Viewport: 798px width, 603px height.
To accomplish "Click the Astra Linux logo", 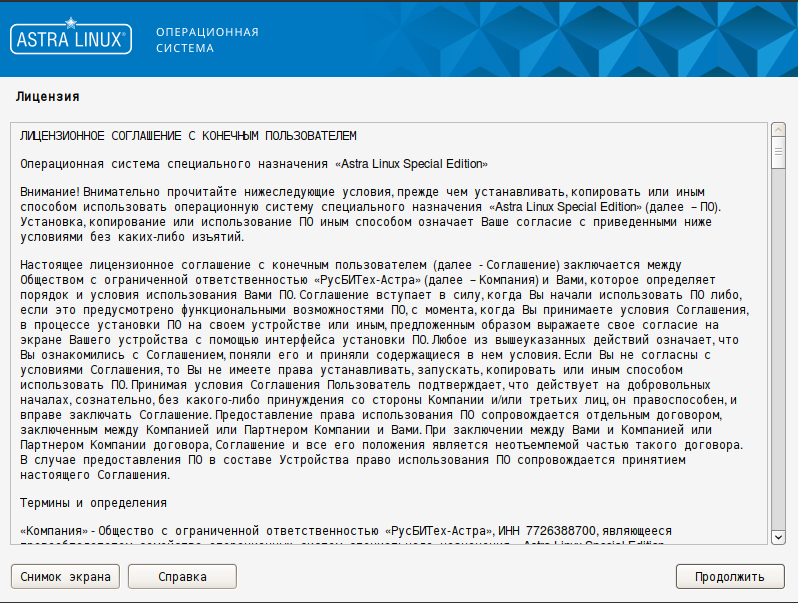I will [71, 37].
